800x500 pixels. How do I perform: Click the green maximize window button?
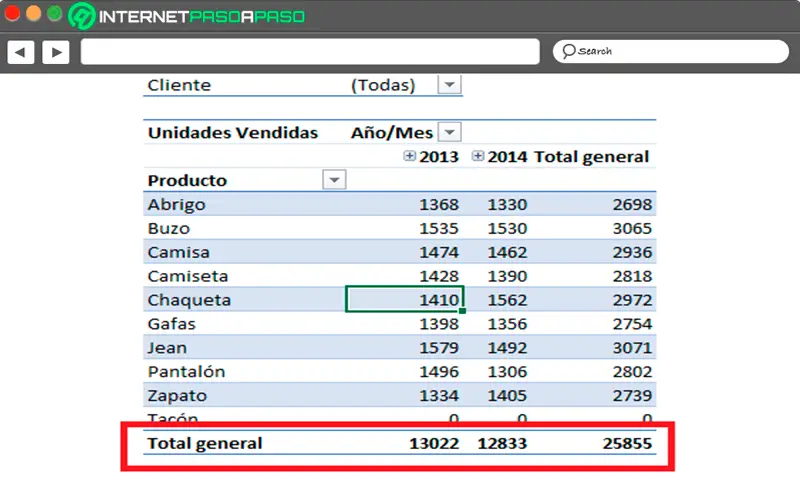point(55,13)
